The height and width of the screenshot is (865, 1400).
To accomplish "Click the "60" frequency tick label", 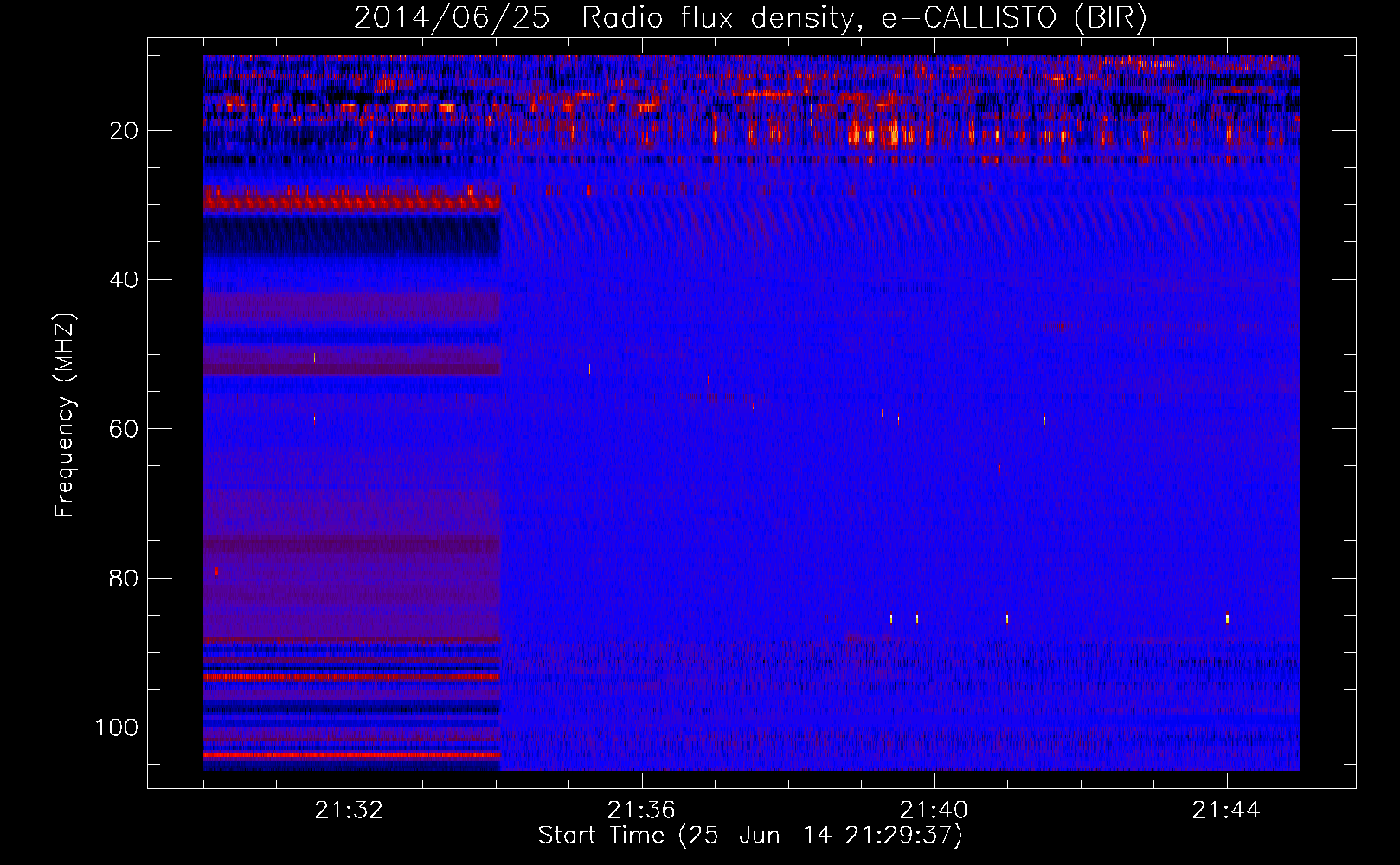I will tap(123, 429).
